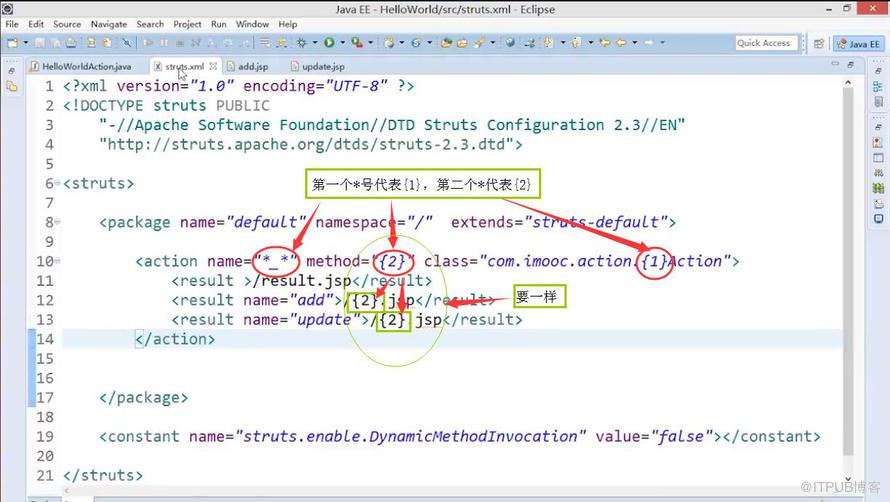The height and width of the screenshot is (502, 890).
Task: Restore the top right minimized view stack
Action: tap(878, 71)
